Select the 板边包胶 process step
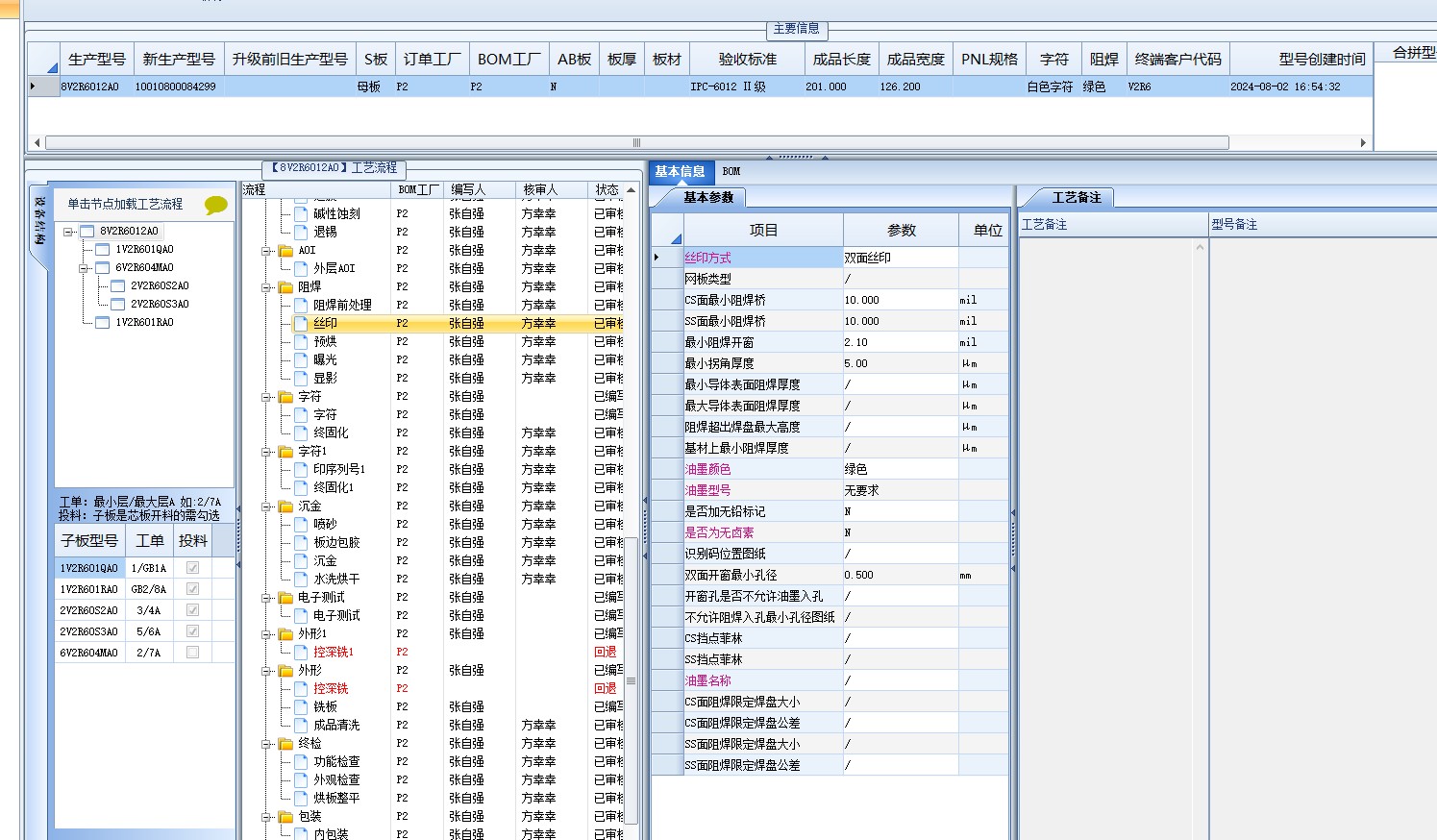Viewport: 1437px width, 840px height. point(336,542)
